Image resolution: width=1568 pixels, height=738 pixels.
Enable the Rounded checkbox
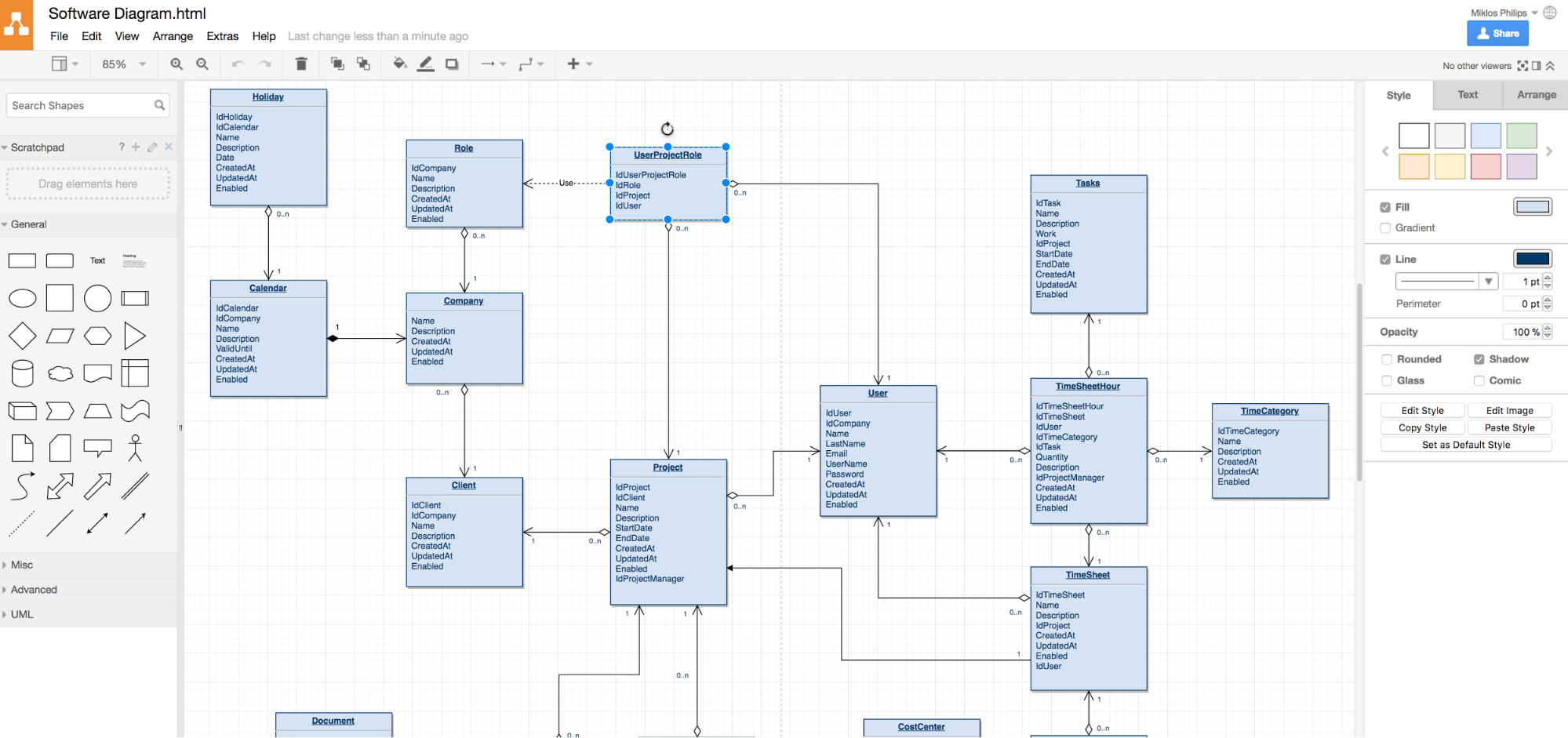click(1387, 360)
